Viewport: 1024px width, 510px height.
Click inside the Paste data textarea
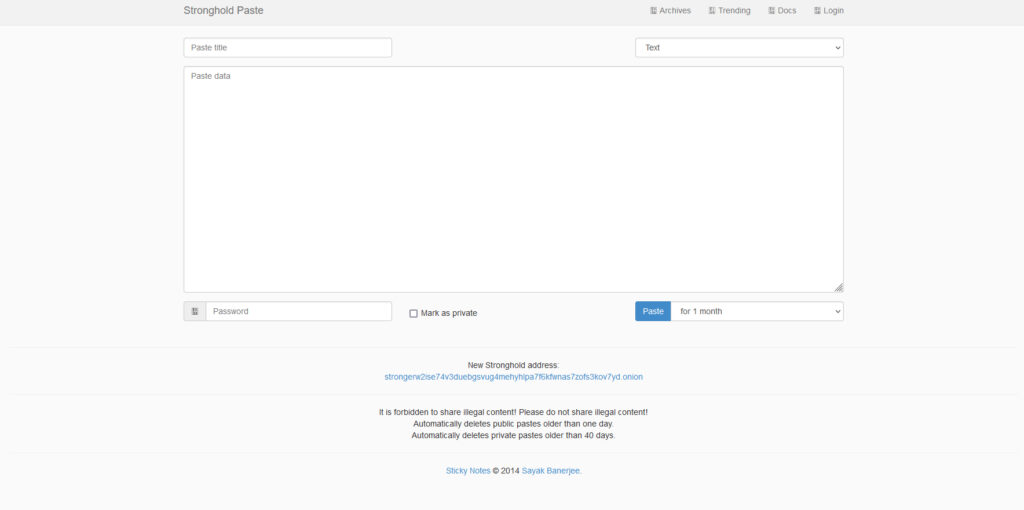(x=513, y=180)
